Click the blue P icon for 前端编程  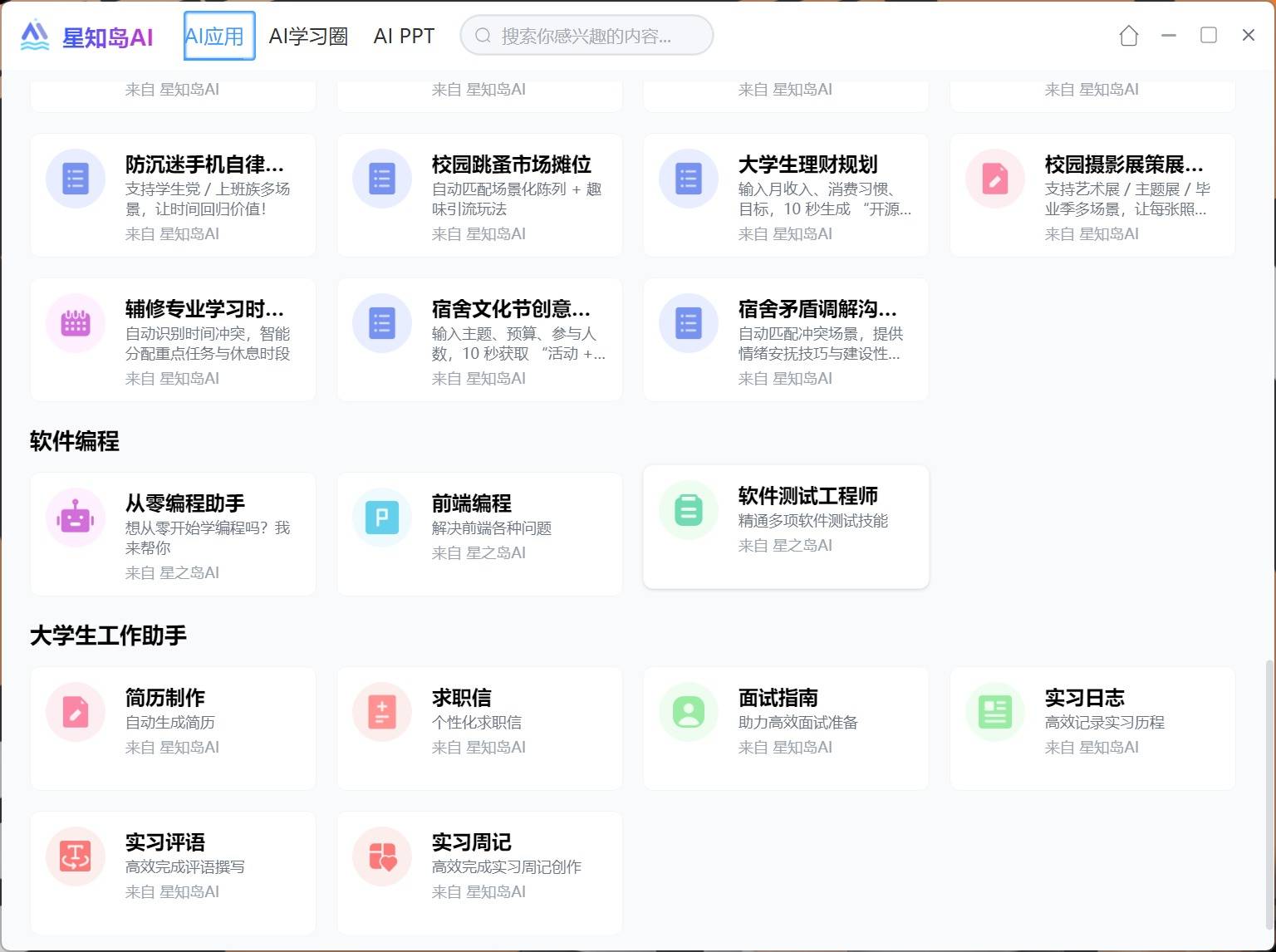[x=382, y=518]
